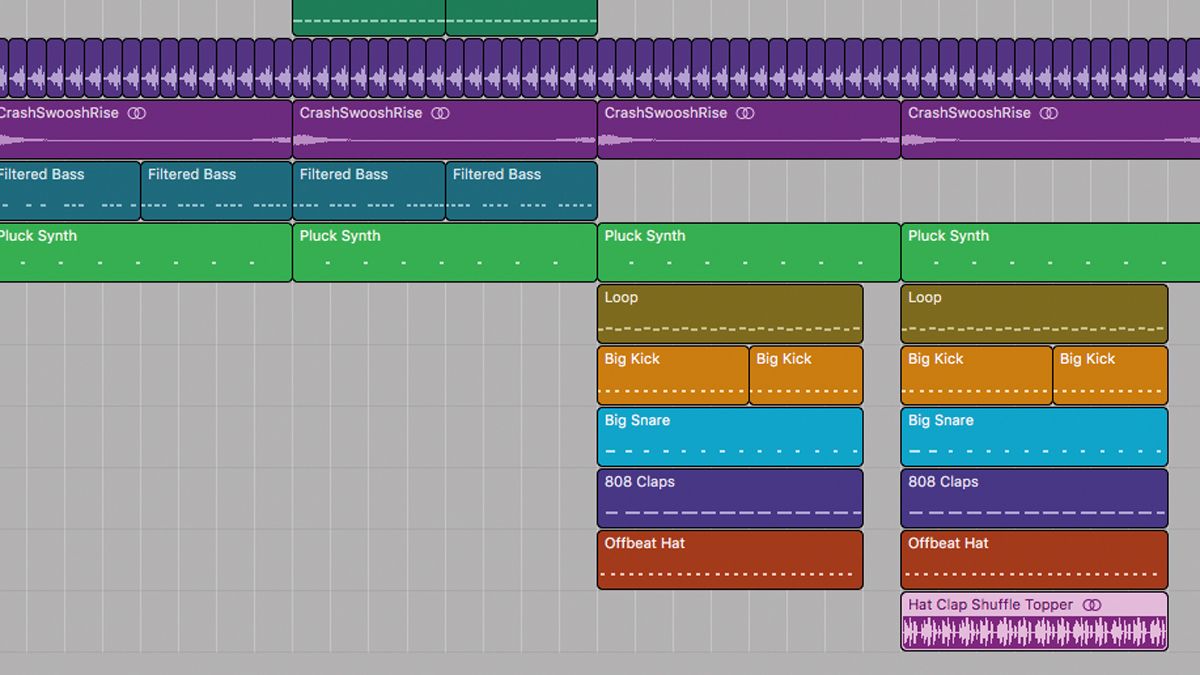Click the left Big Kick region in third column

[670, 375]
